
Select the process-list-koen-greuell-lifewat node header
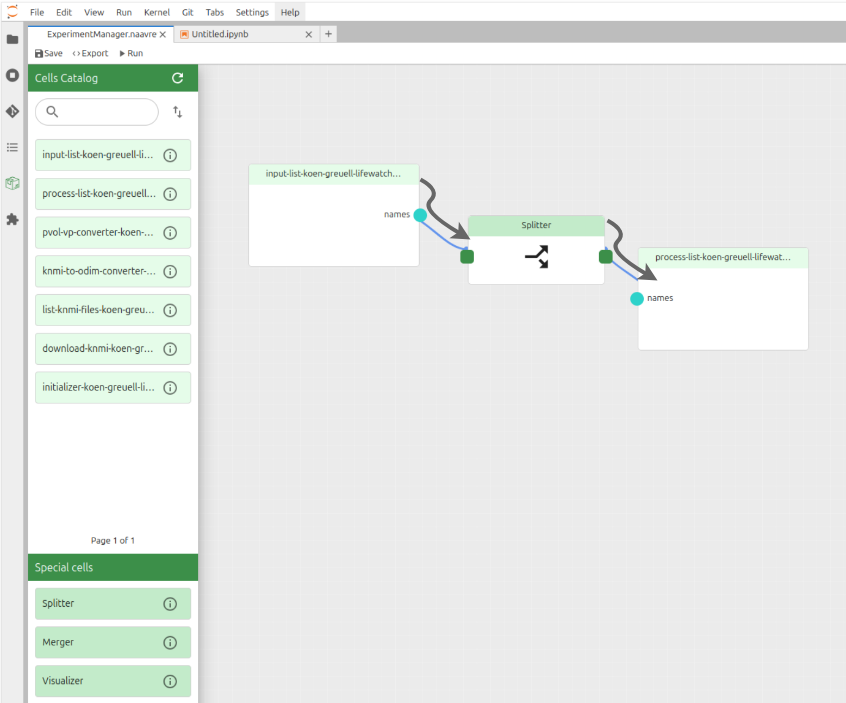click(x=723, y=258)
